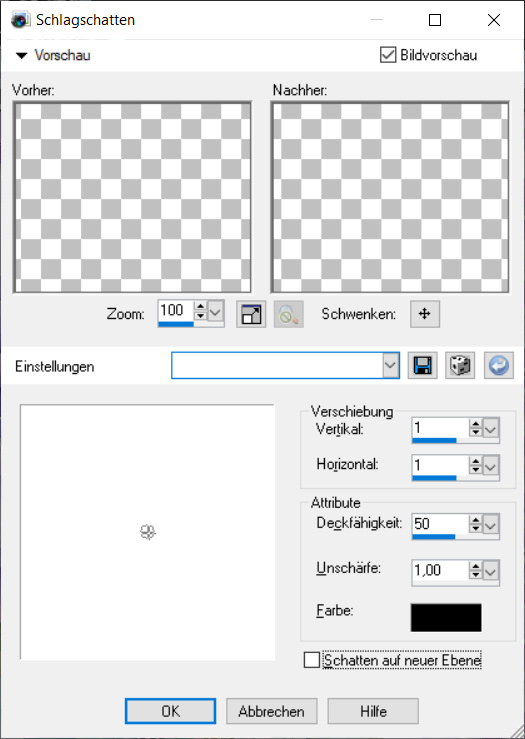
Task: Open the Einstellungen presets dropdown
Action: [x=391, y=365]
